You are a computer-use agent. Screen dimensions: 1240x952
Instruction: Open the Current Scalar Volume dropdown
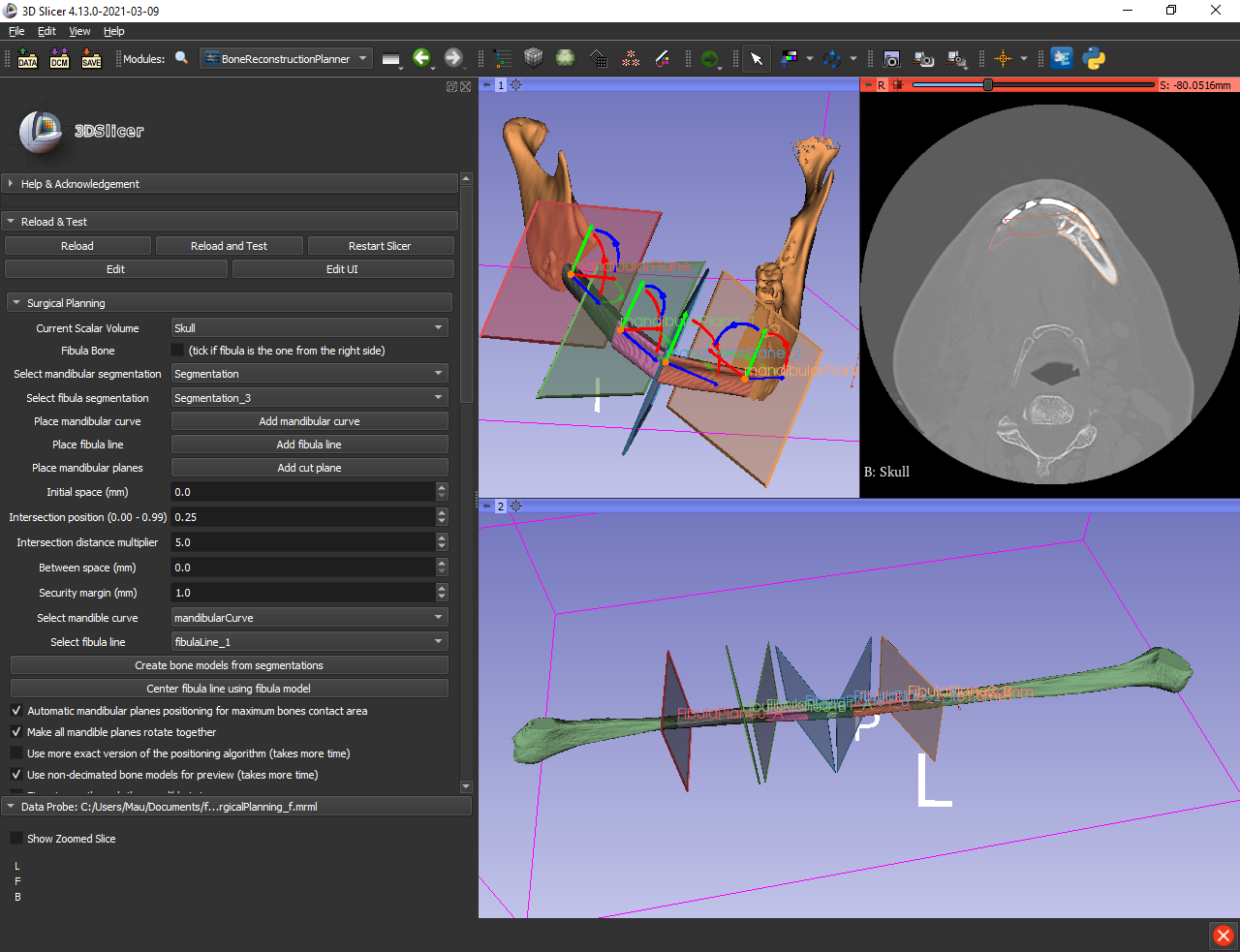click(309, 328)
